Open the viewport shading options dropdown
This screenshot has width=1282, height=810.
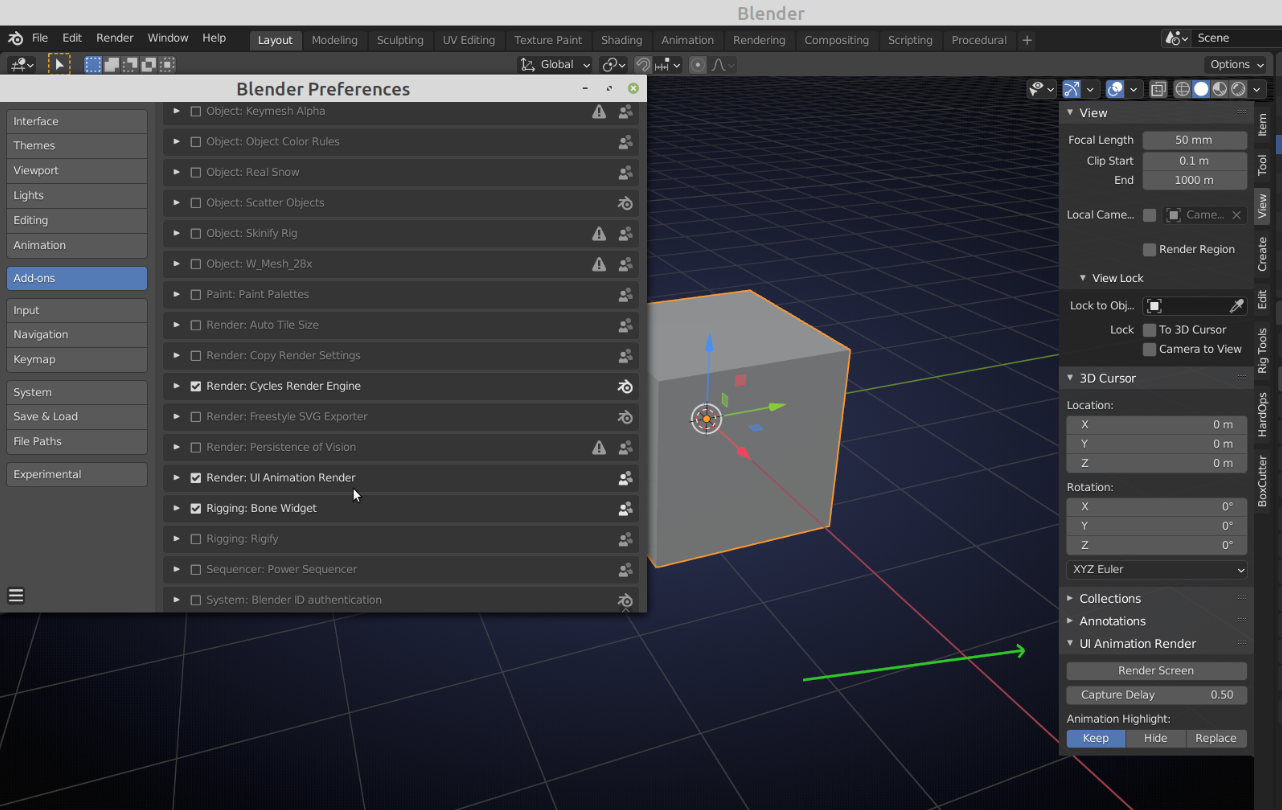(x=1258, y=89)
